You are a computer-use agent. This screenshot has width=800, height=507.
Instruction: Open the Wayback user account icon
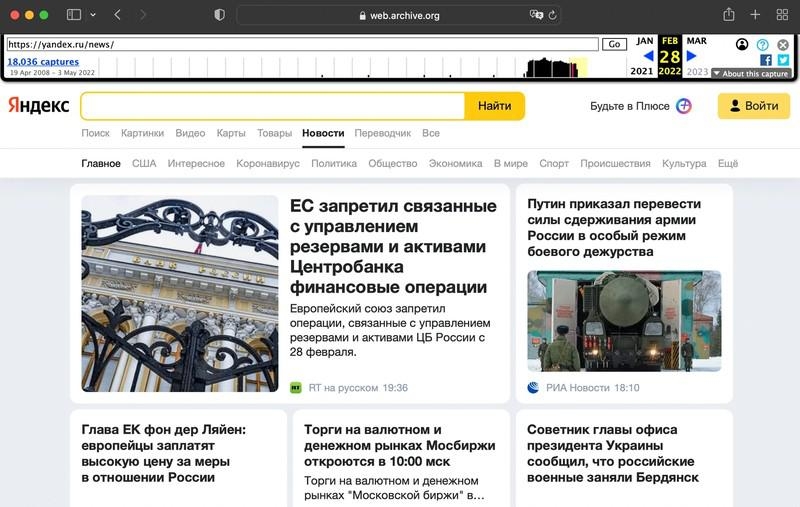pos(742,45)
